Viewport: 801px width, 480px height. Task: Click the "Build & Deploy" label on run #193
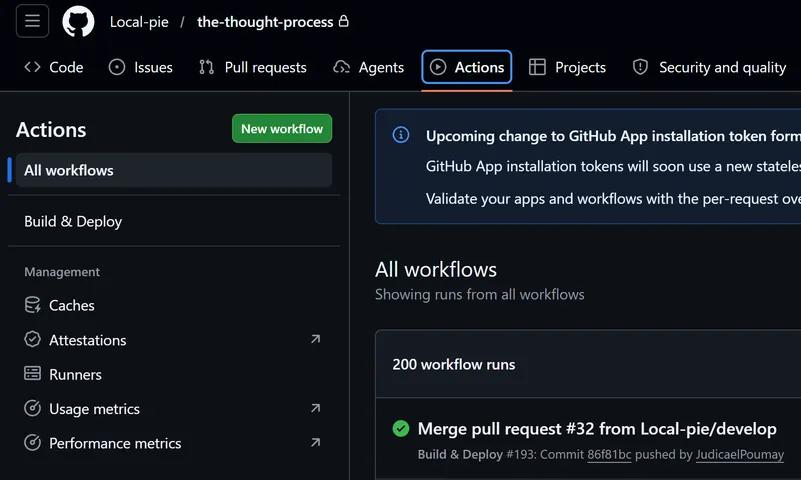point(460,454)
